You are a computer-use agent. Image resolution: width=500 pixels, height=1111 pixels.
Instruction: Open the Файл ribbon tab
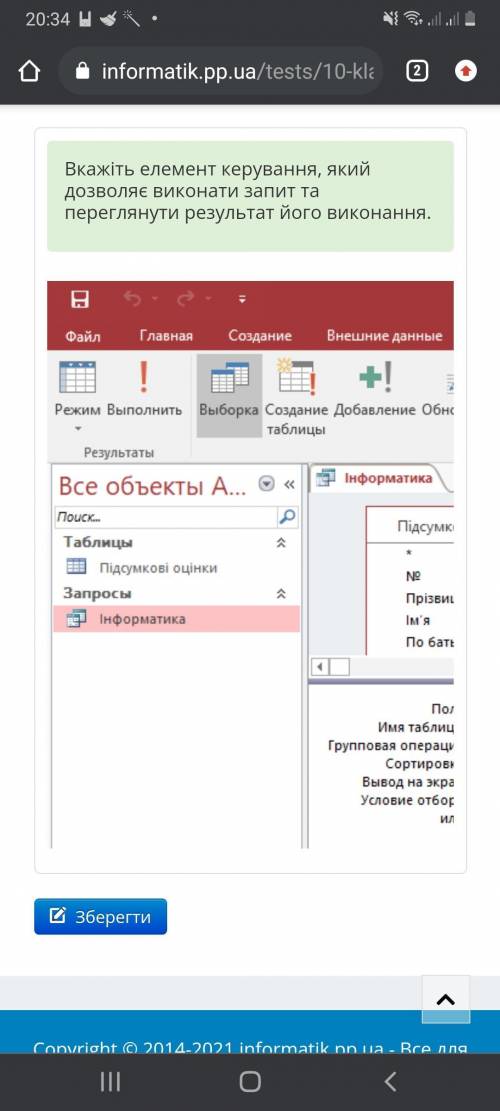(x=83, y=336)
